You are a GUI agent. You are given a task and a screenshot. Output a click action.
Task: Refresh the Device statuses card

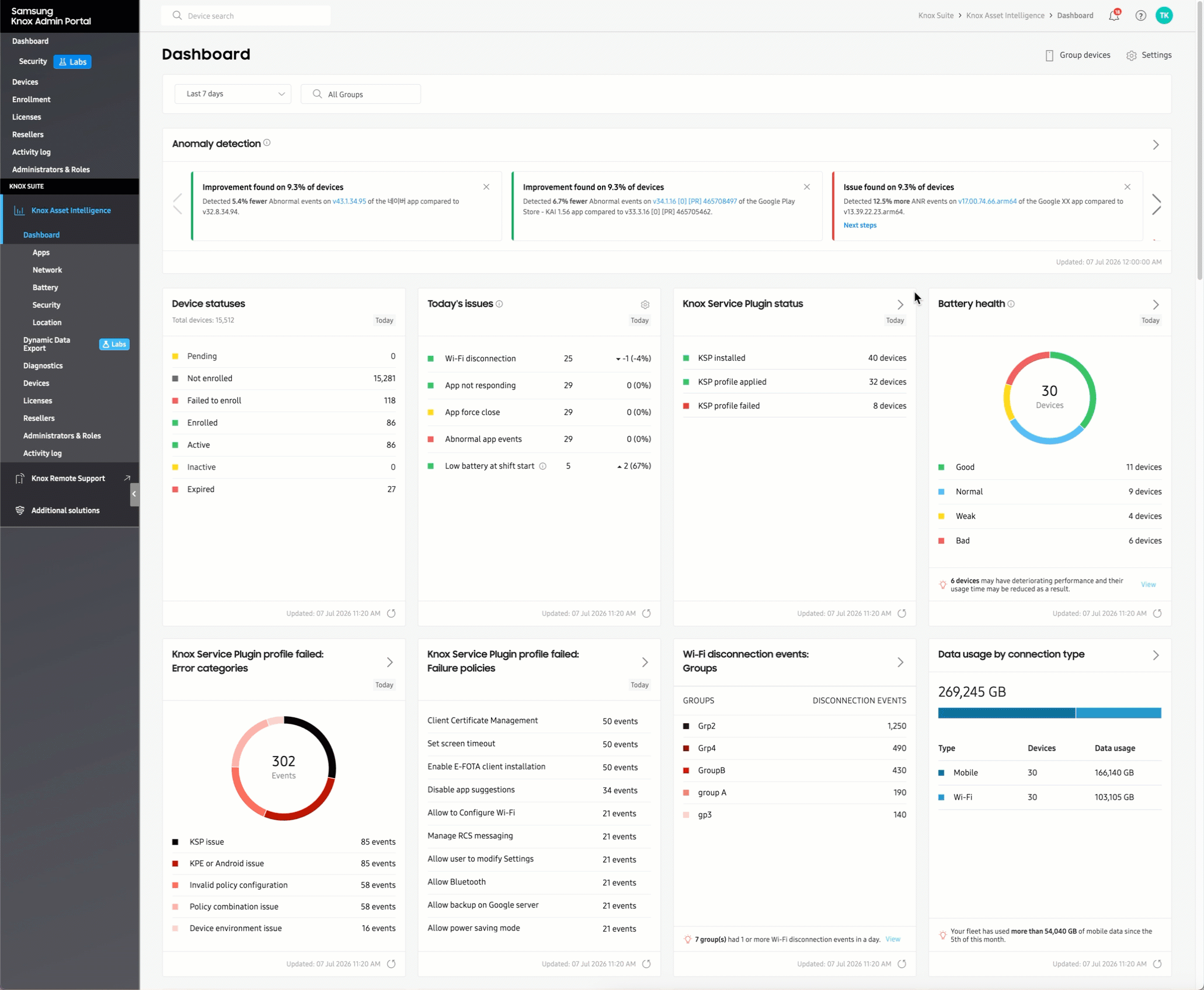(391, 613)
